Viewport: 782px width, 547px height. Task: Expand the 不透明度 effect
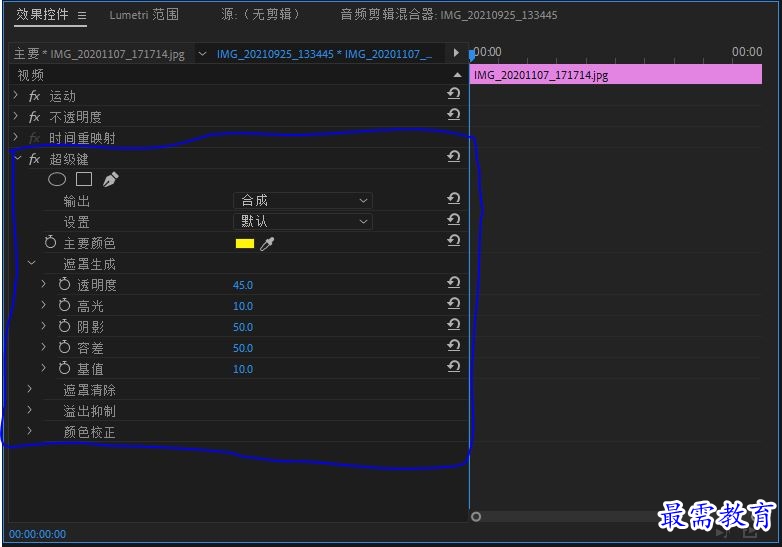click(15, 116)
